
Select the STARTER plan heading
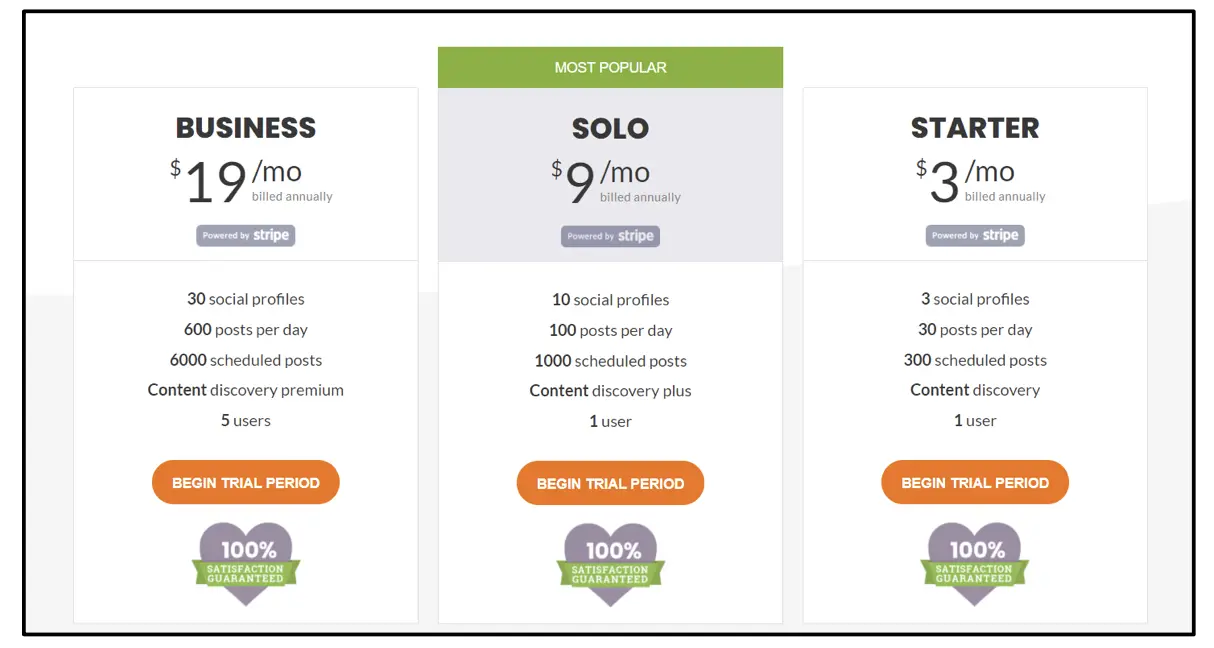(x=975, y=128)
